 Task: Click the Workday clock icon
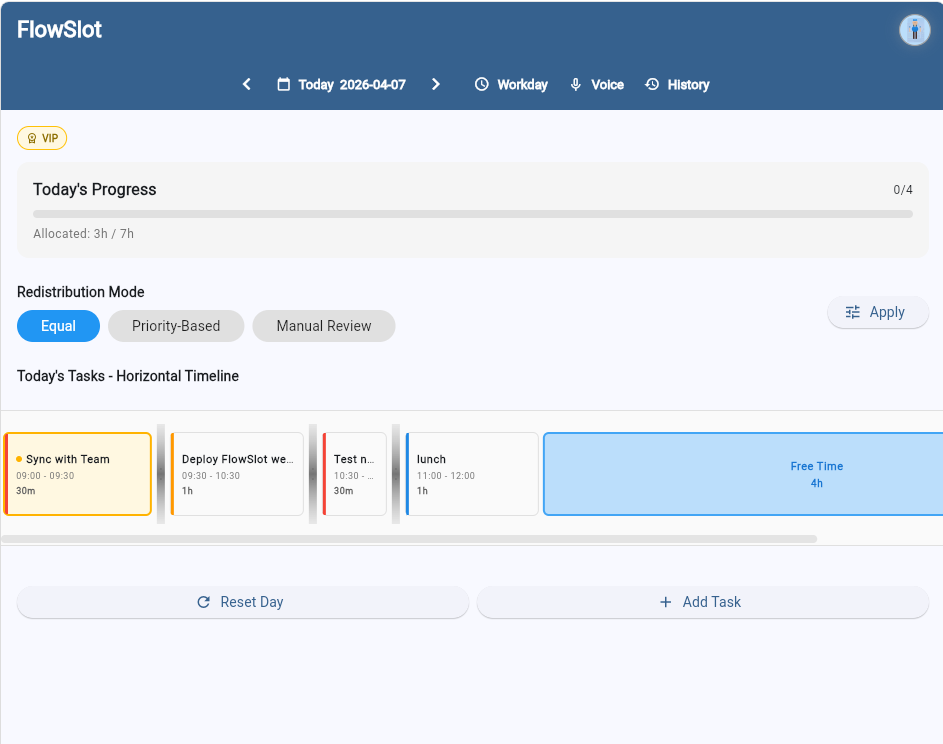pyautogui.click(x=482, y=85)
